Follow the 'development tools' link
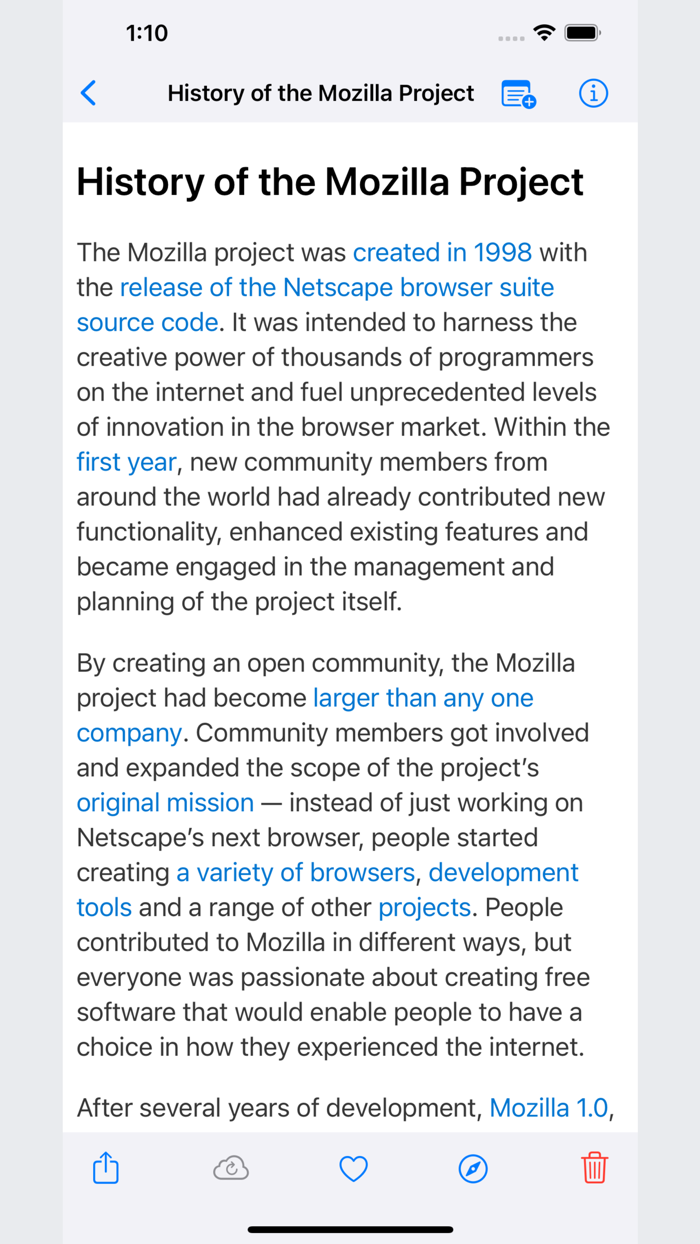 (x=504, y=872)
